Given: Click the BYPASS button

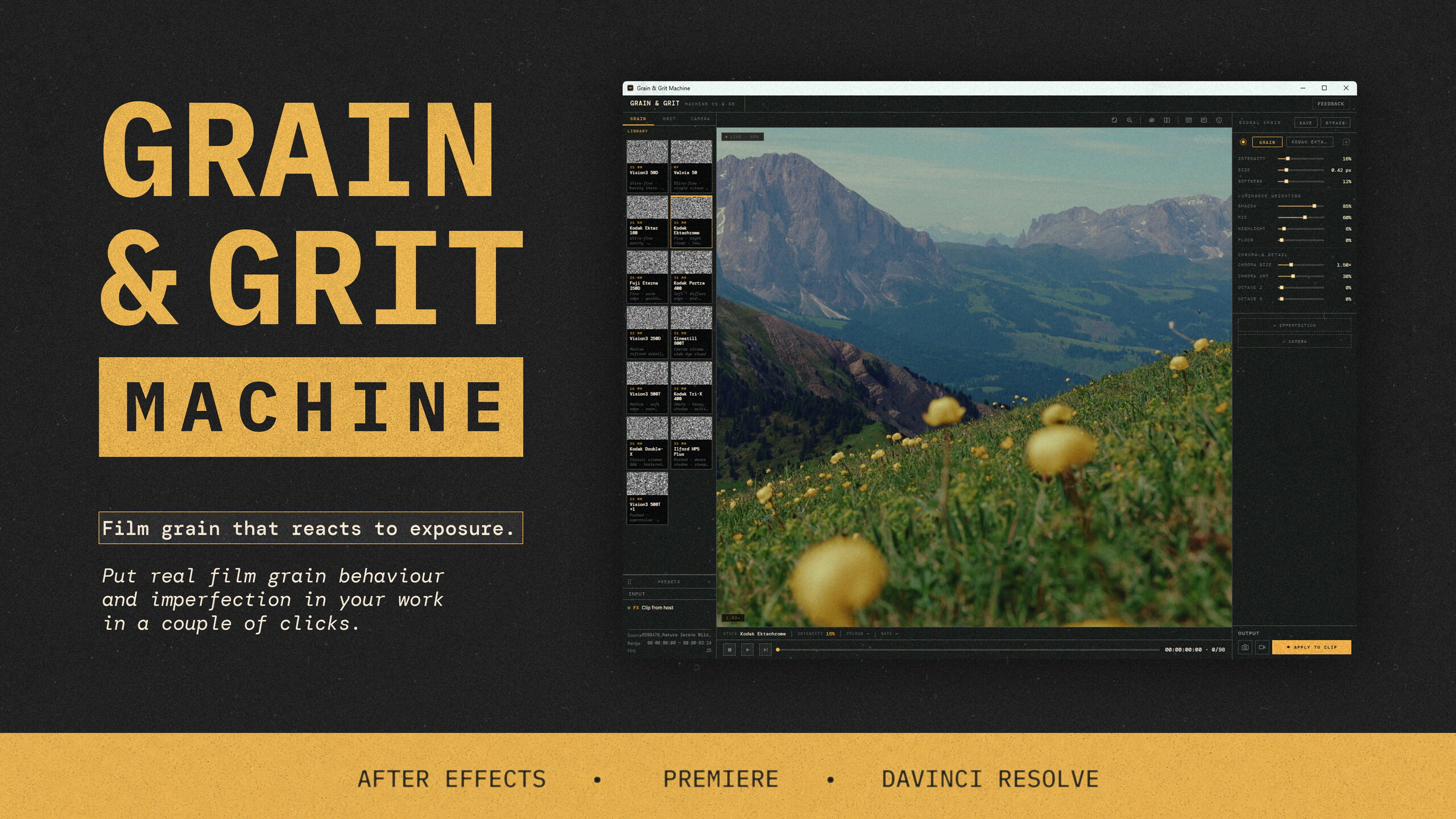Looking at the screenshot, I should pyautogui.click(x=1335, y=123).
